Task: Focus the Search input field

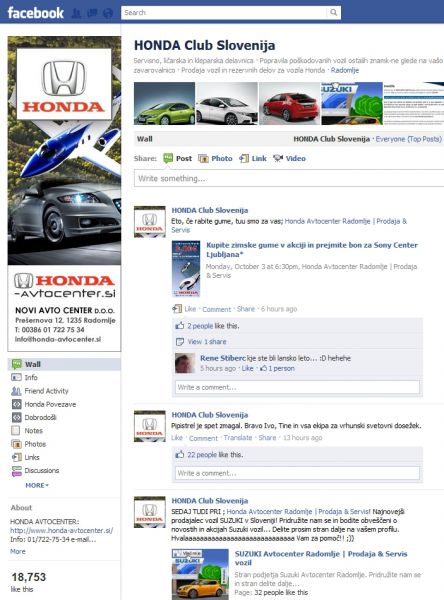Action: [224, 12]
